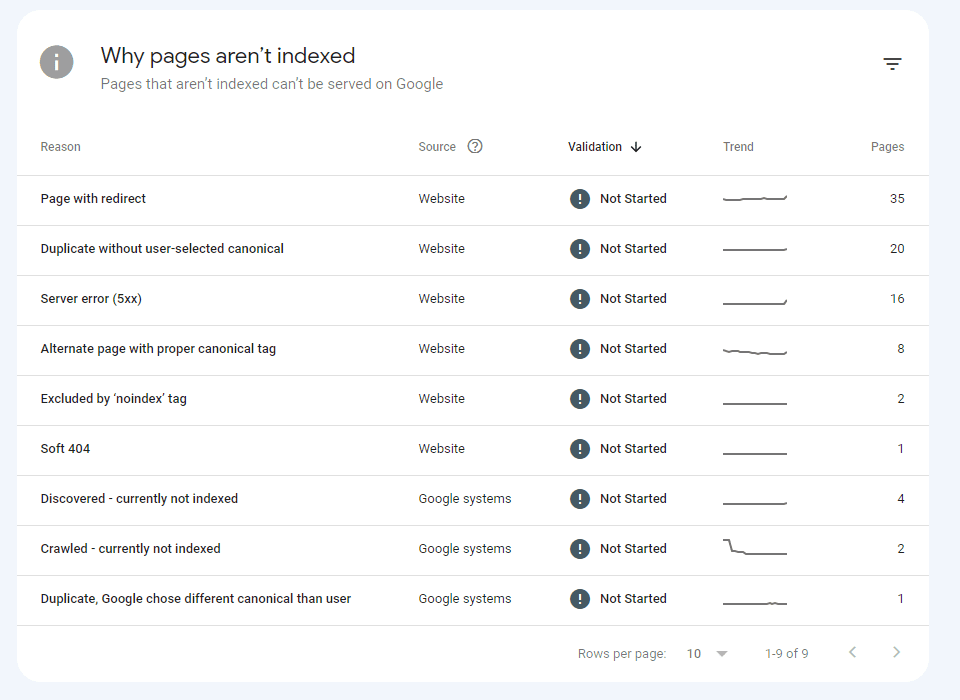Sort by the Validation column header

pos(594,147)
